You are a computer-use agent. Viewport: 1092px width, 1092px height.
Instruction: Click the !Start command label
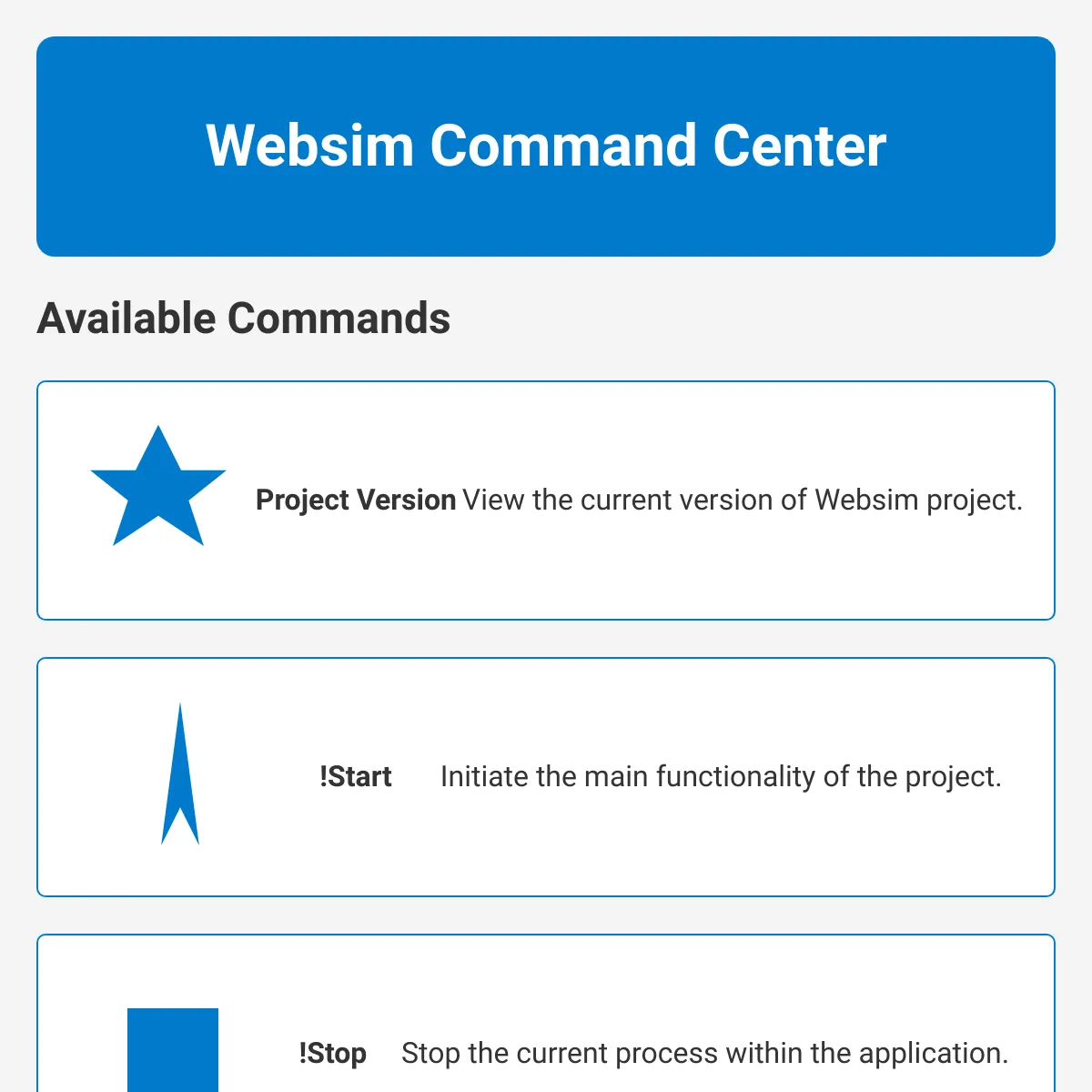coord(355,777)
